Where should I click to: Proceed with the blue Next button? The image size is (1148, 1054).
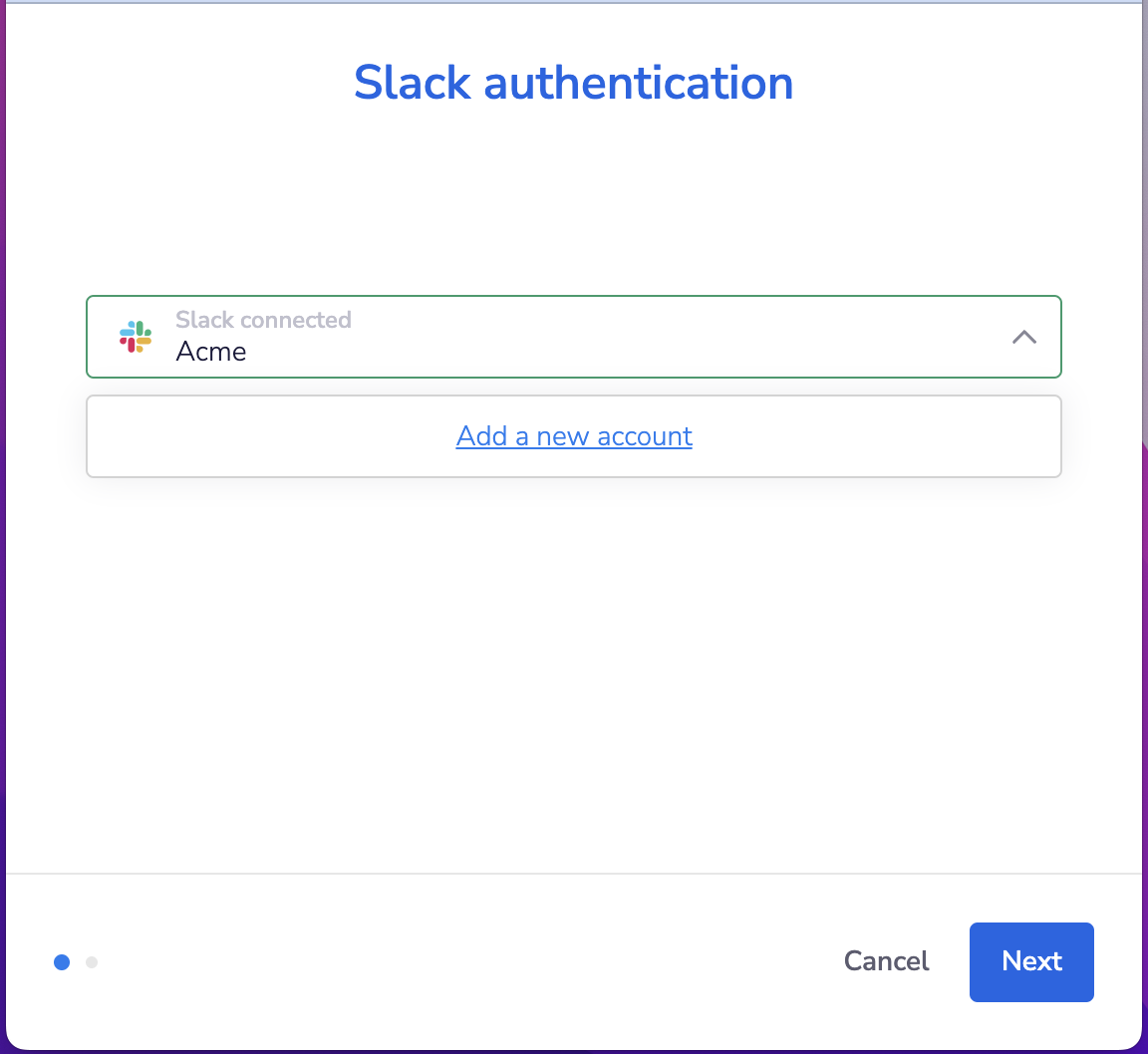[x=1031, y=961]
